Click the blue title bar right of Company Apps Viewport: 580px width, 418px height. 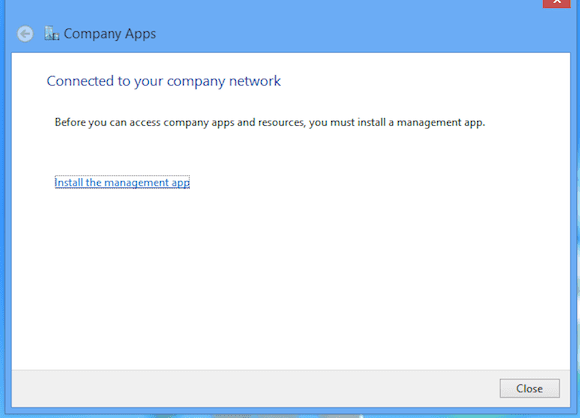click(x=348, y=33)
